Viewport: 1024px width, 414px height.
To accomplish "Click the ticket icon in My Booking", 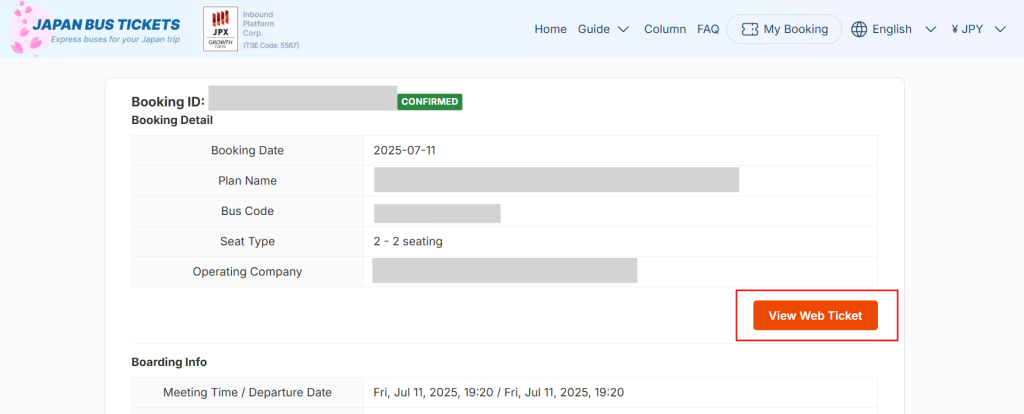I will click(750, 29).
